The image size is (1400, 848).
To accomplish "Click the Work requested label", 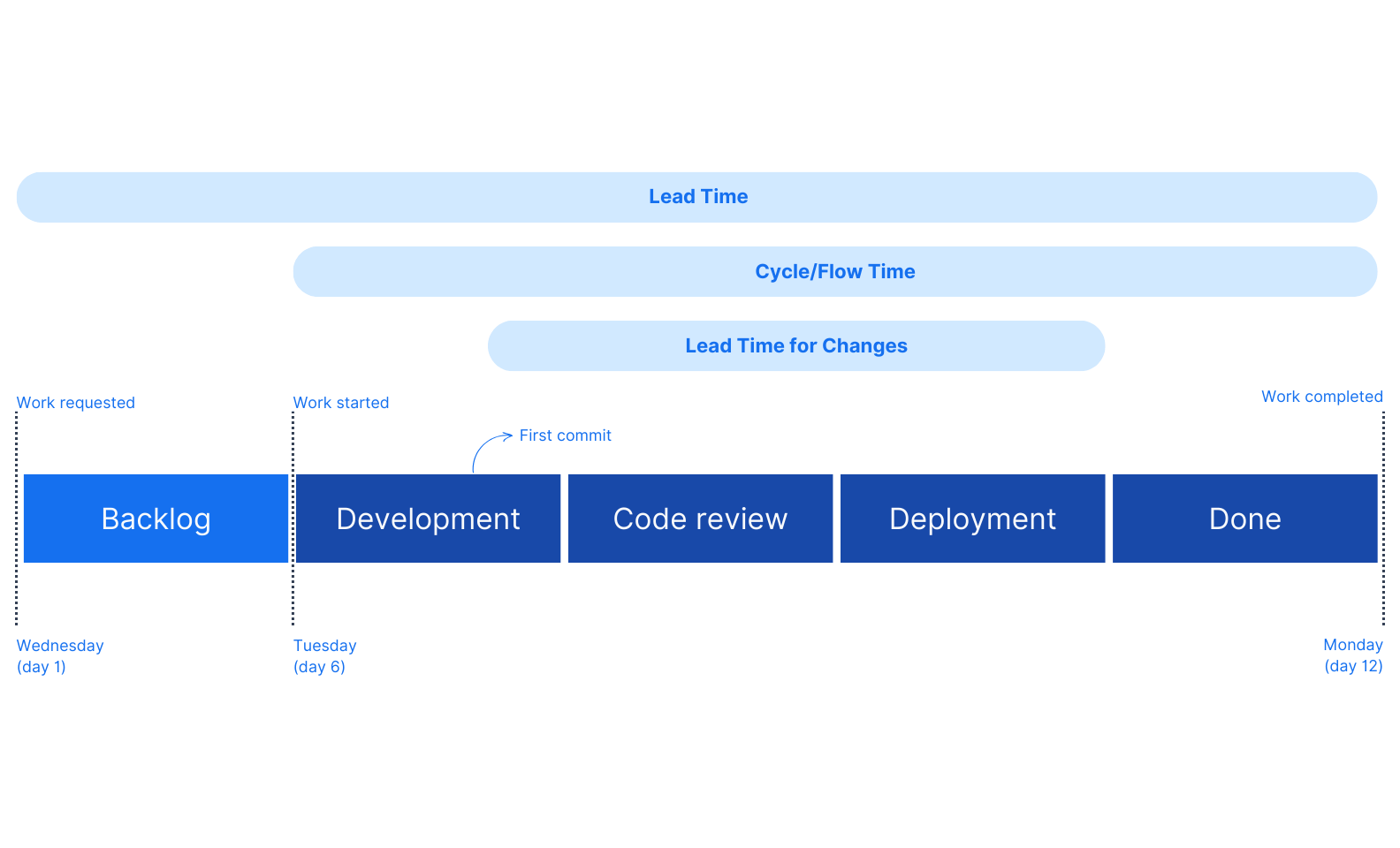I will click(x=76, y=403).
